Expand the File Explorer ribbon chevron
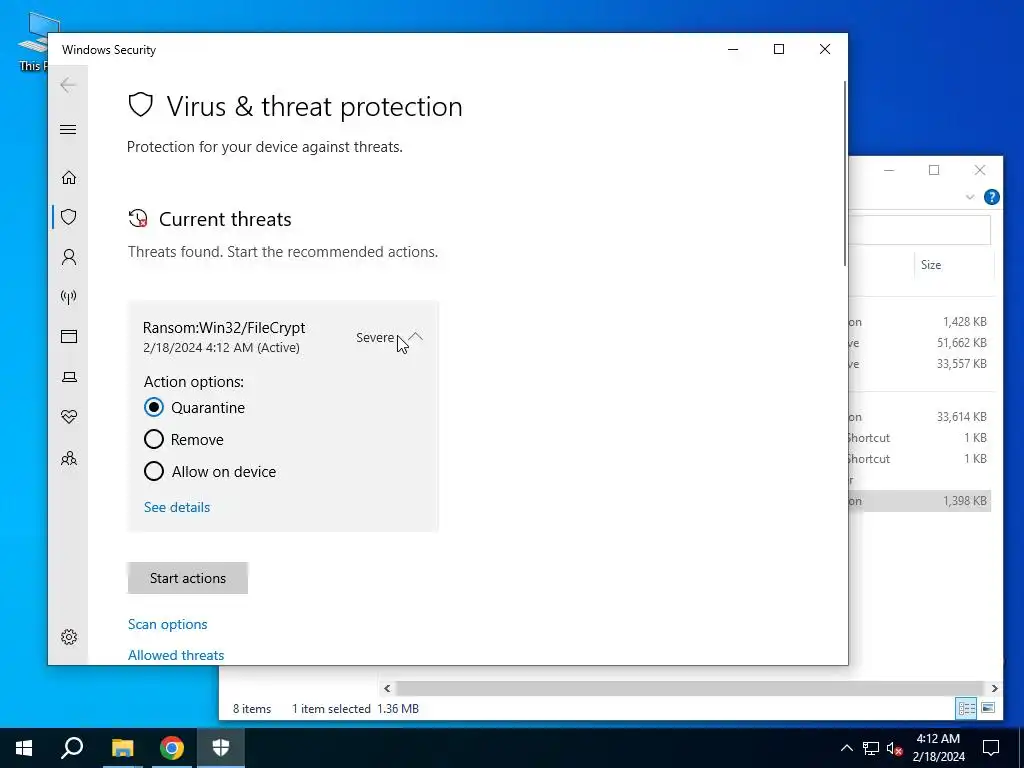Viewport: 1024px width, 768px height. point(970,197)
